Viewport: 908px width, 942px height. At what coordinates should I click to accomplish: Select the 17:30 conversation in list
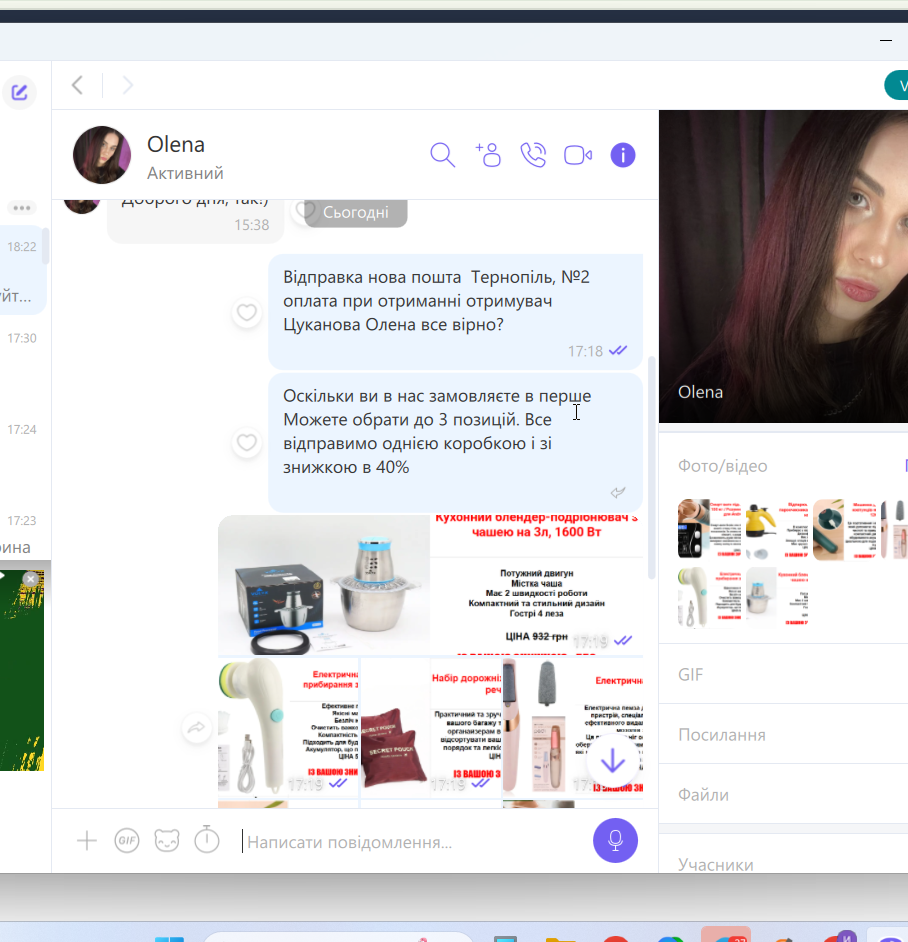coord(22,360)
